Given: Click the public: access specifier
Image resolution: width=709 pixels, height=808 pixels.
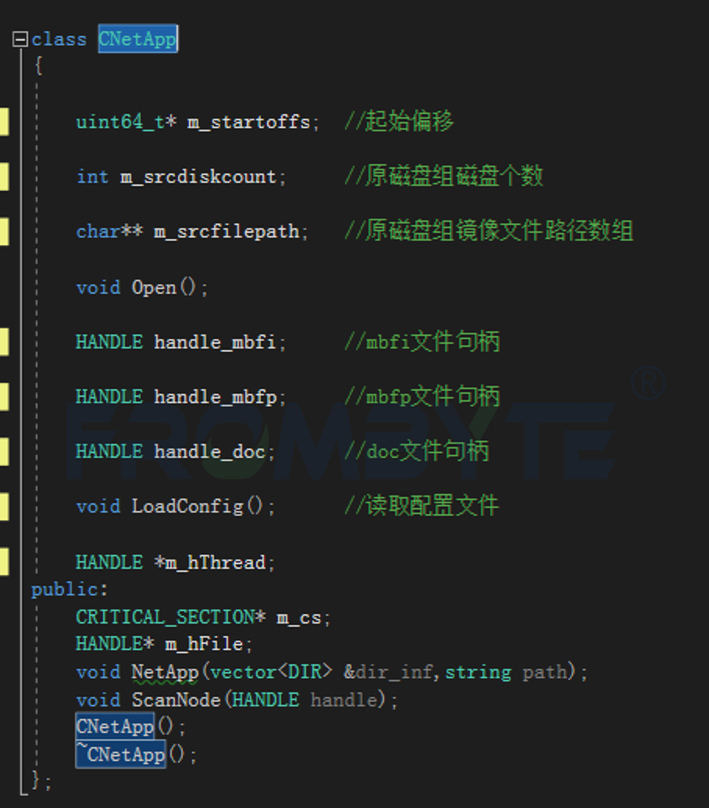Looking at the screenshot, I should click(70, 590).
